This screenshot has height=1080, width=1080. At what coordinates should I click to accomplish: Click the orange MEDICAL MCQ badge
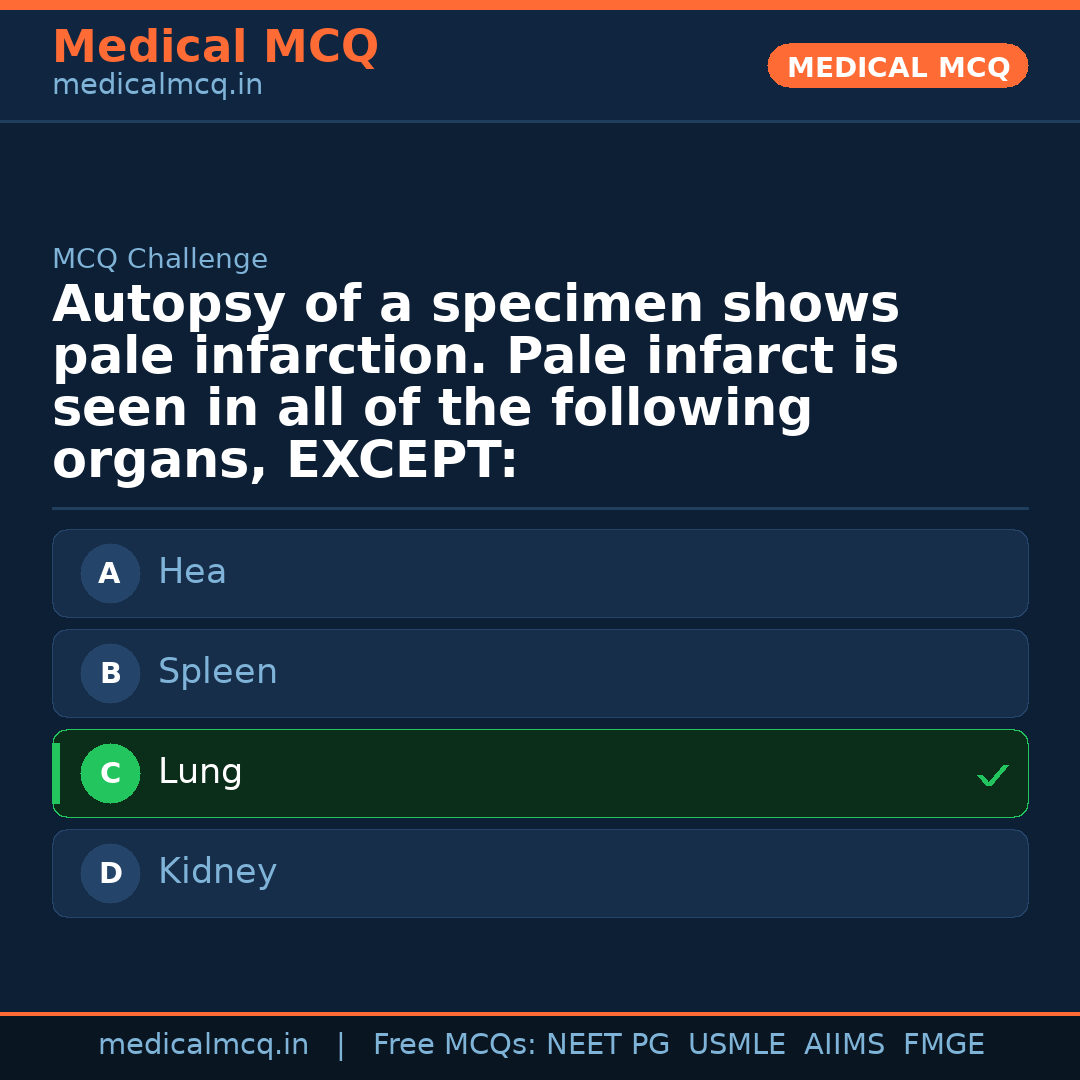click(x=898, y=66)
